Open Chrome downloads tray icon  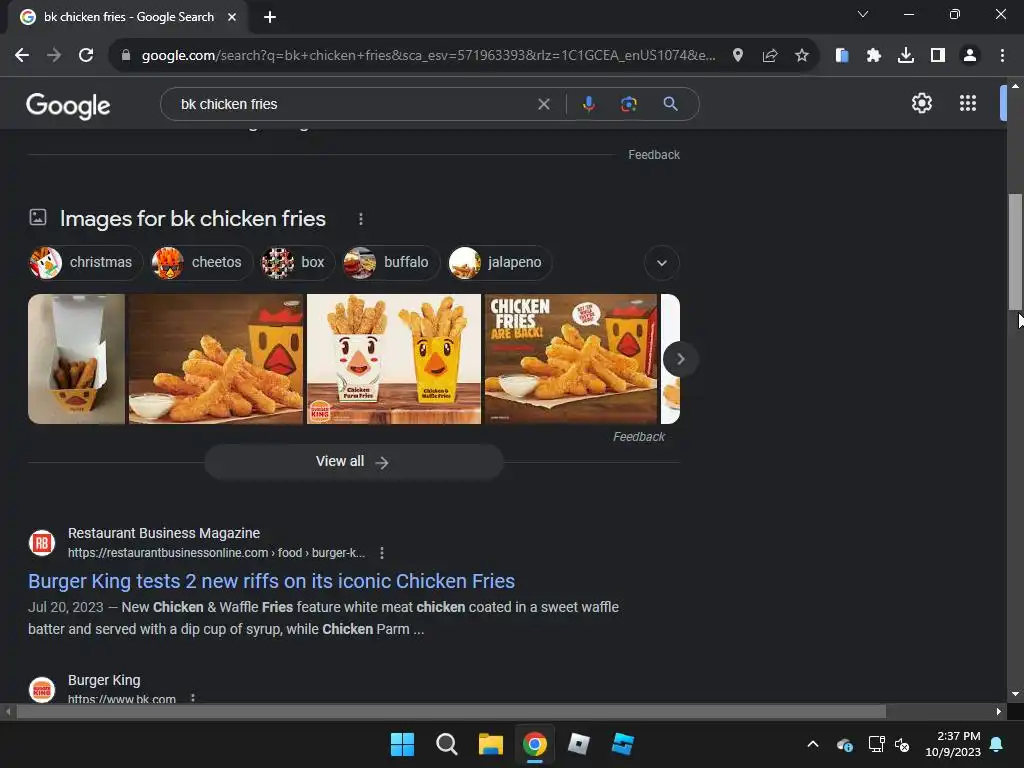coord(906,56)
